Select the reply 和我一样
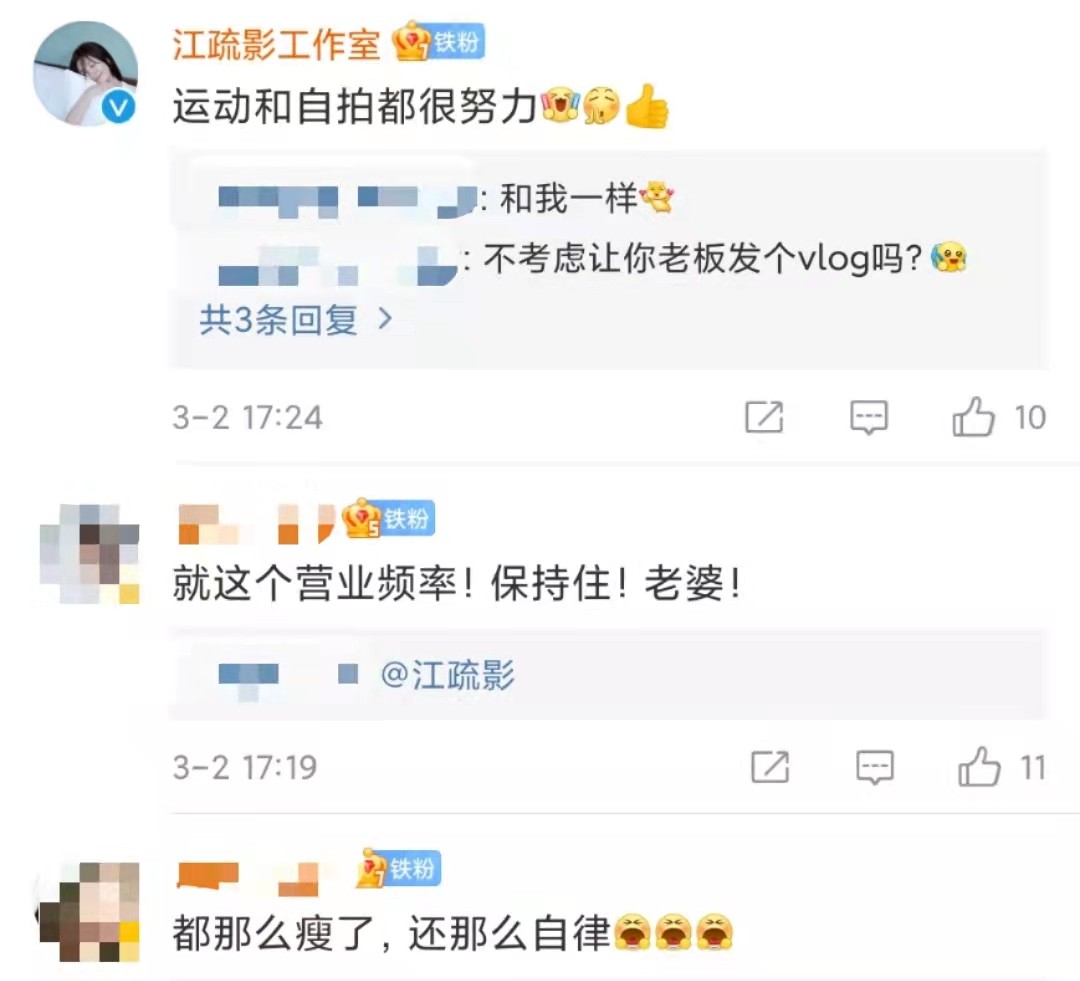 tap(446, 200)
